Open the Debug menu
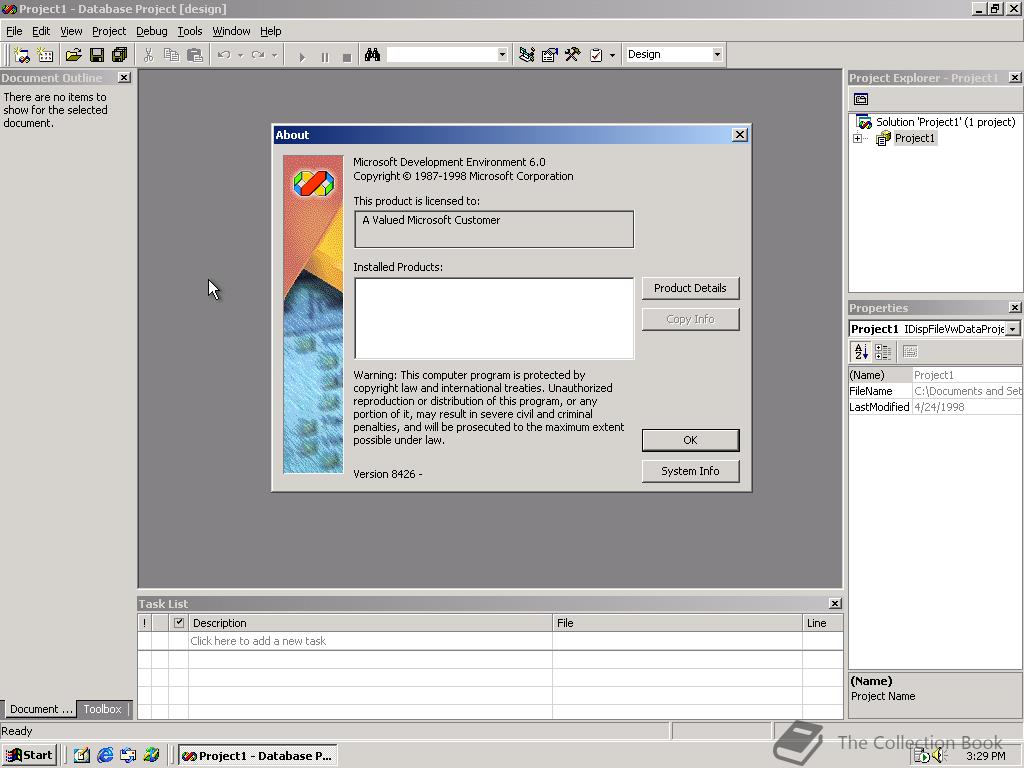Image resolution: width=1024 pixels, height=768 pixels. click(x=152, y=31)
